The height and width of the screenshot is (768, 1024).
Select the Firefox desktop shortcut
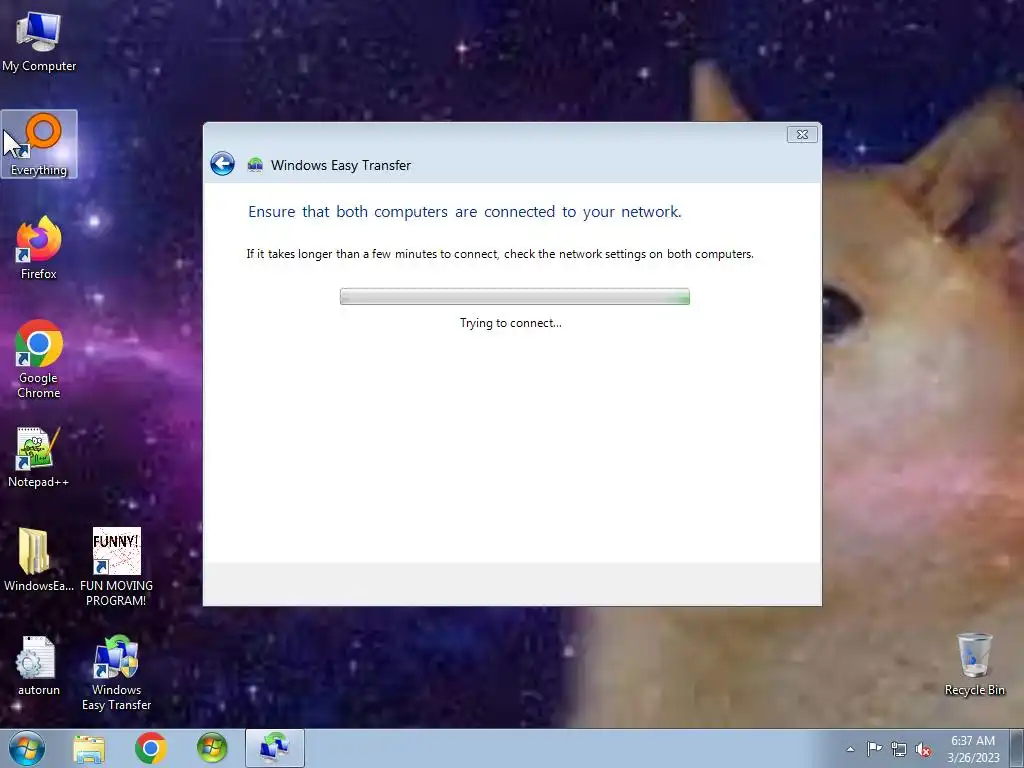coord(39,248)
